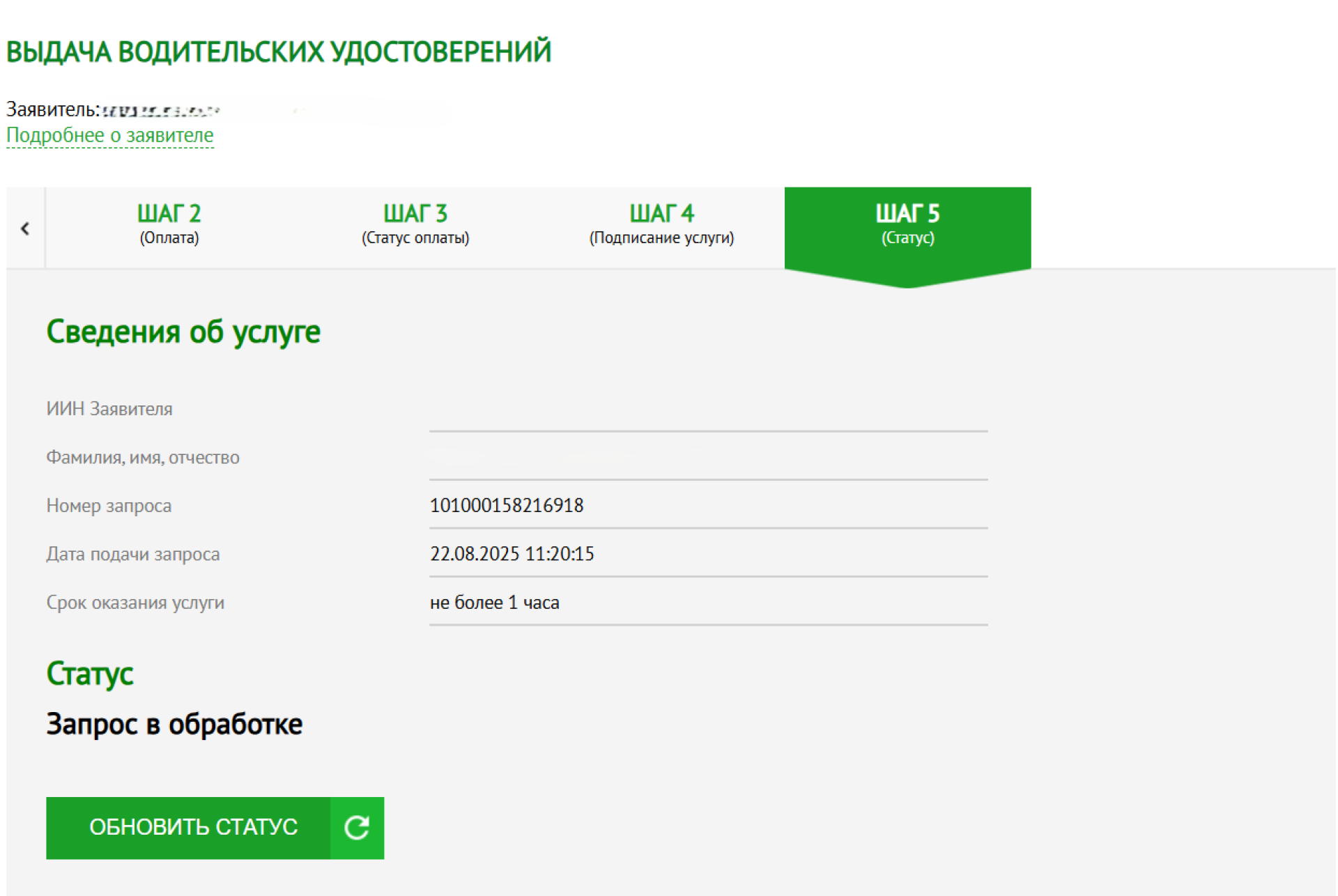The width and height of the screenshot is (1338, 896).
Task: Click submission date 22.08.2025 11:20:15
Action: click(x=512, y=554)
